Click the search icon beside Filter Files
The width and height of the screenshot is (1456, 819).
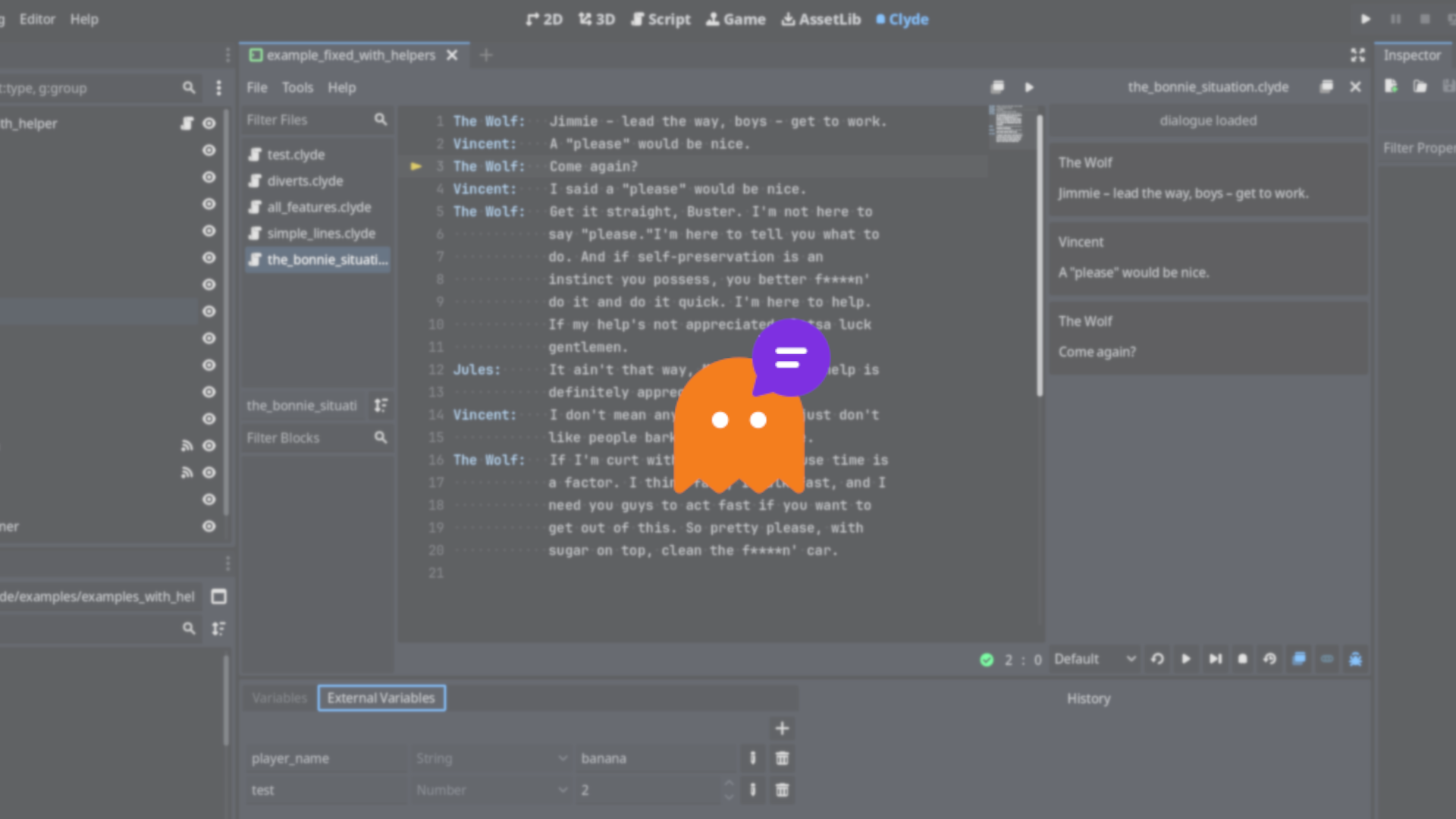pyautogui.click(x=381, y=120)
